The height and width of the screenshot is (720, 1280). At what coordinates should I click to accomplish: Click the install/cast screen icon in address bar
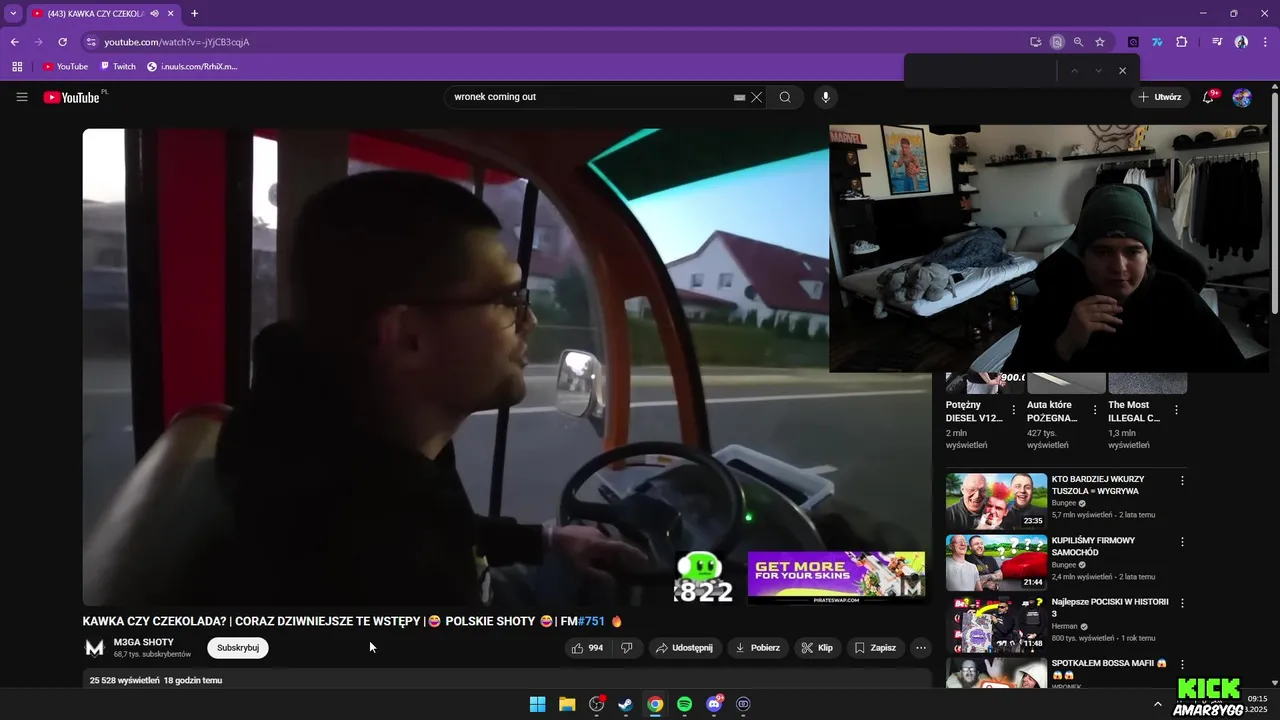coord(1036,42)
